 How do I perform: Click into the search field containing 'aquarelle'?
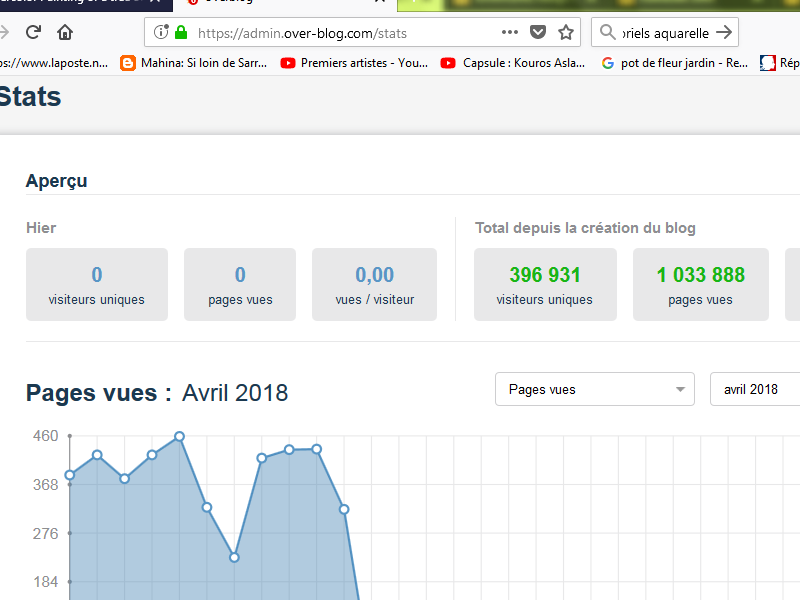pyautogui.click(x=665, y=33)
